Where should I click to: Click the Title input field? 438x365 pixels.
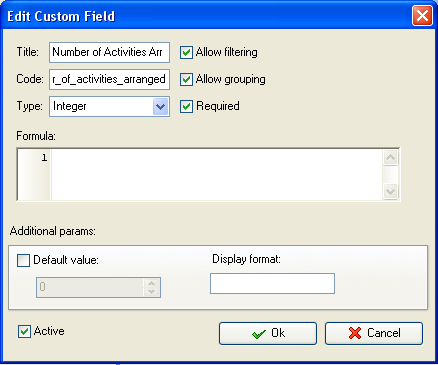point(109,52)
